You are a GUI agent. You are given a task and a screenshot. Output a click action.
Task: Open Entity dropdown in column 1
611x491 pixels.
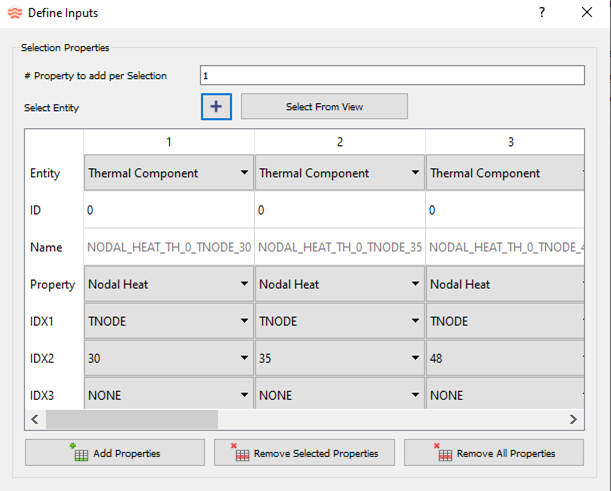coord(168,173)
